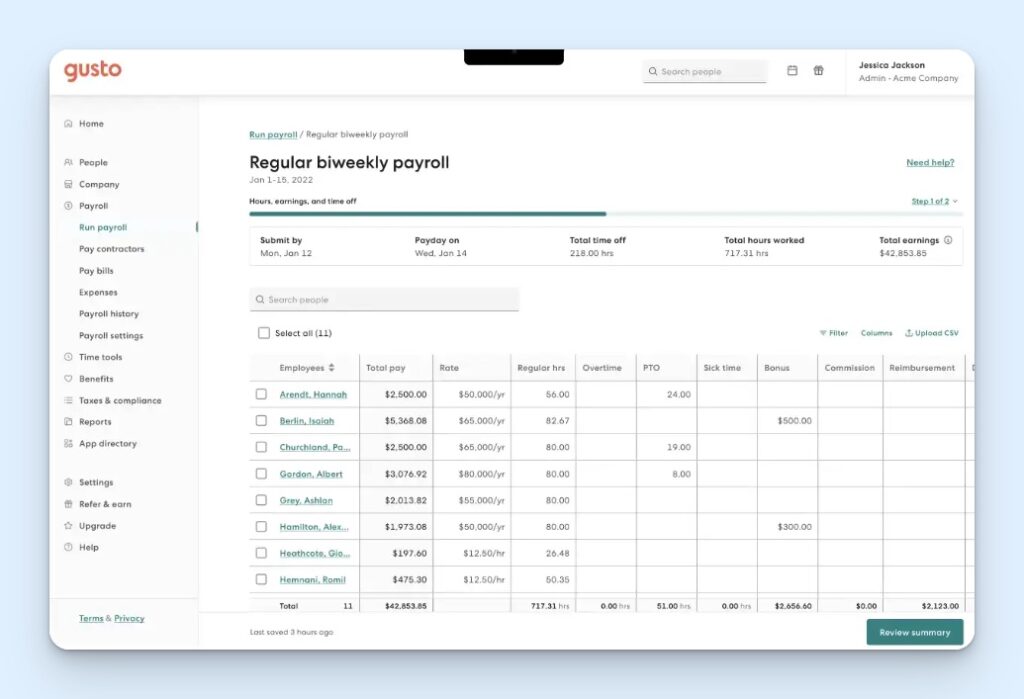Check the box for Arendt, Hannah
This screenshot has height=699, width=1024.
click(261, 394)
